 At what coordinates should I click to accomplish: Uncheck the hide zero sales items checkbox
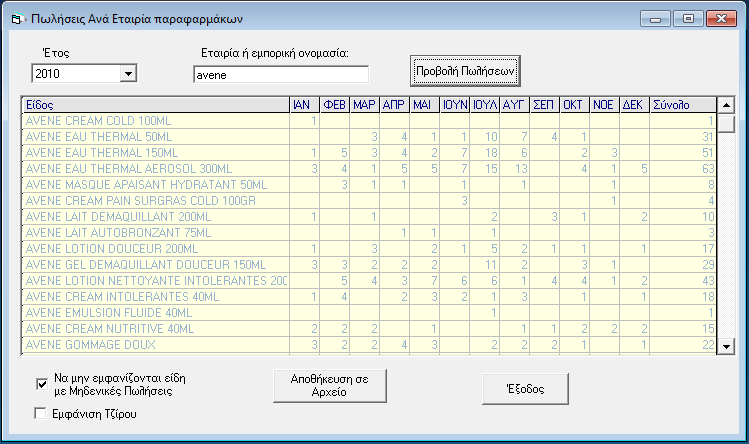[42, 384]
